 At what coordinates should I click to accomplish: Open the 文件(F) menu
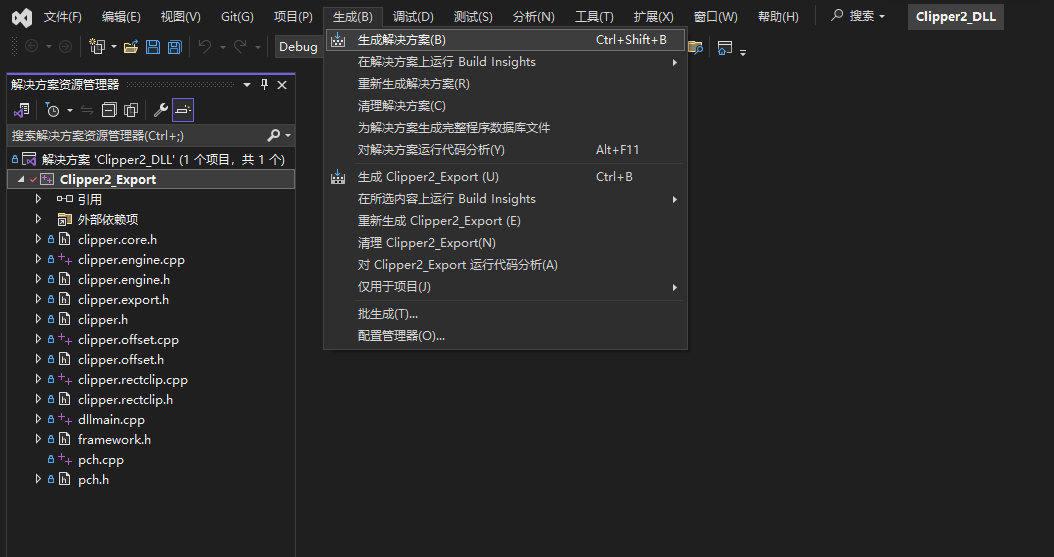[x=63, y=17]
